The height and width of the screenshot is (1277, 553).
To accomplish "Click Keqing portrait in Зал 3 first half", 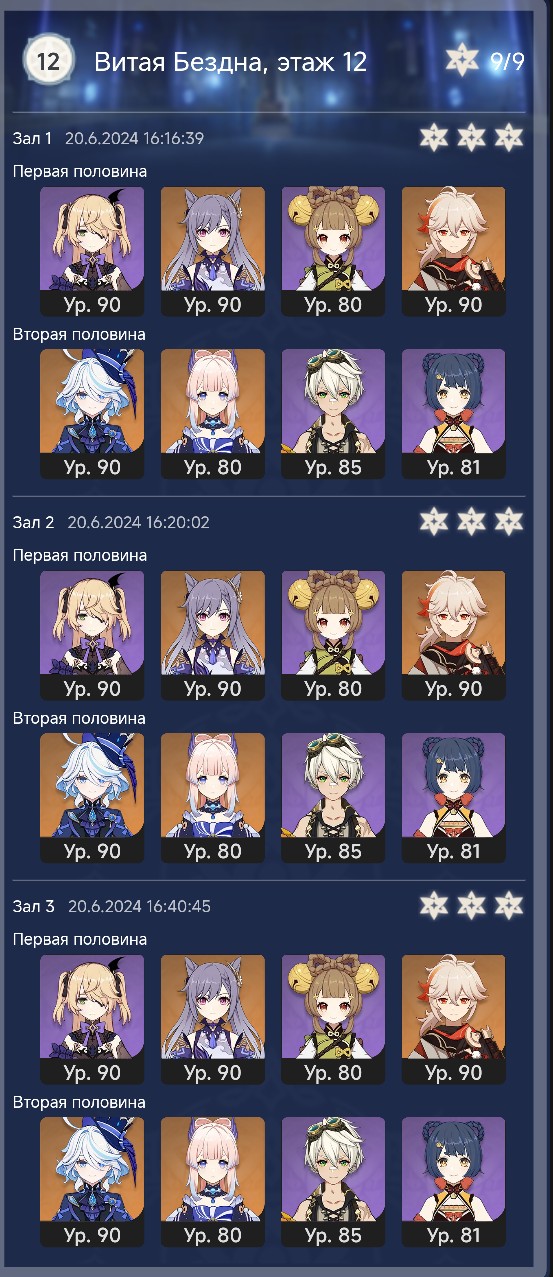I will pos(213,1020).
